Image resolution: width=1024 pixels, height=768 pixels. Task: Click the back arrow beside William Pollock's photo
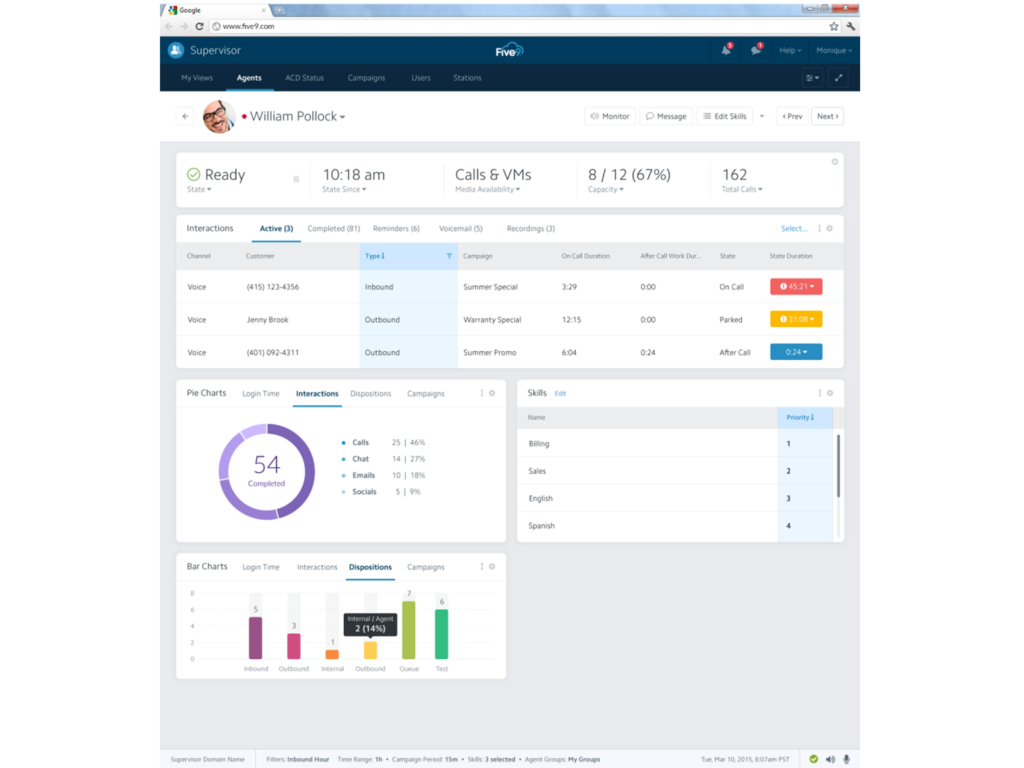[185, 116]
